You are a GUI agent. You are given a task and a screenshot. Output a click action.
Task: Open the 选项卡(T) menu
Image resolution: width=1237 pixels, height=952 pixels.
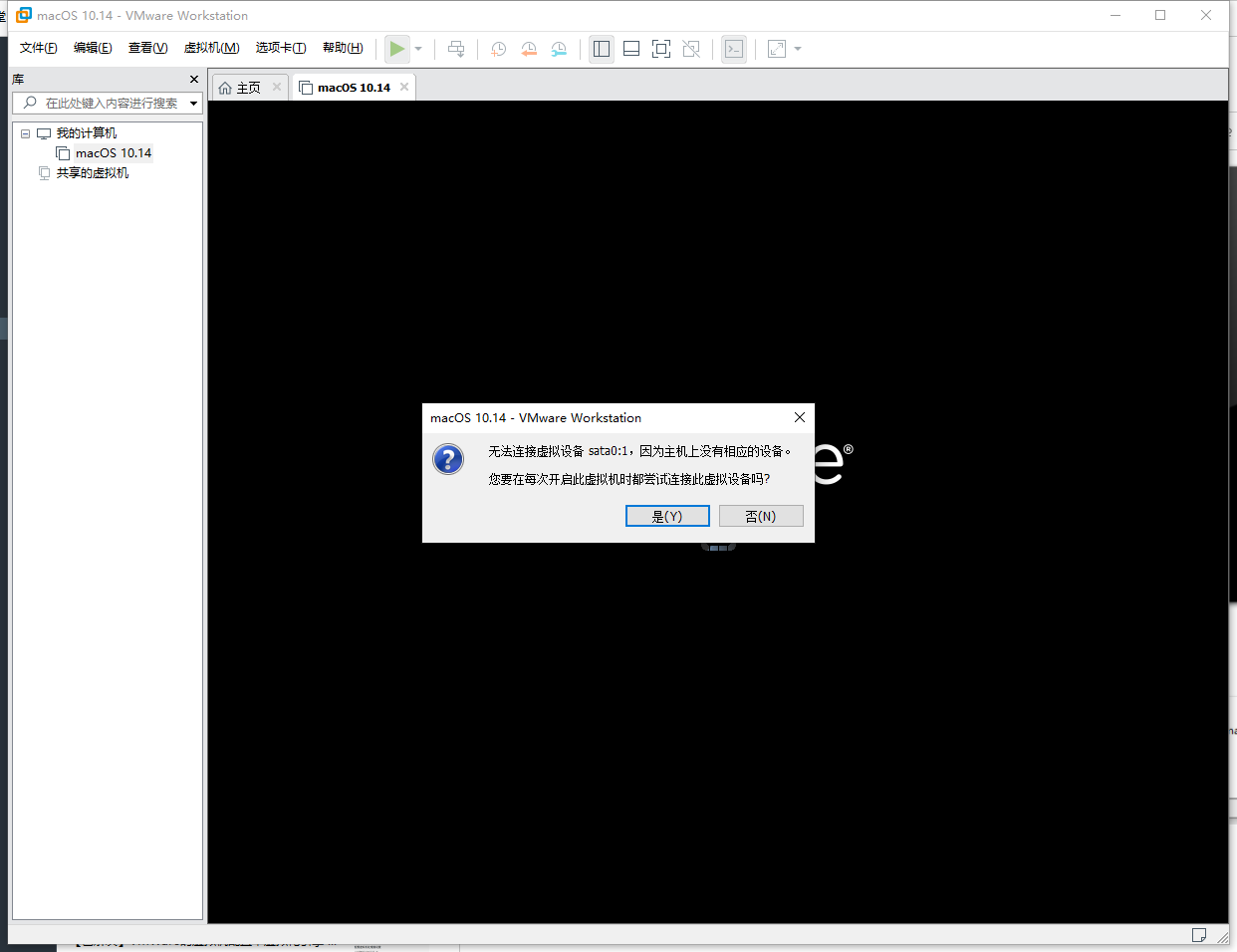[281, 48]
